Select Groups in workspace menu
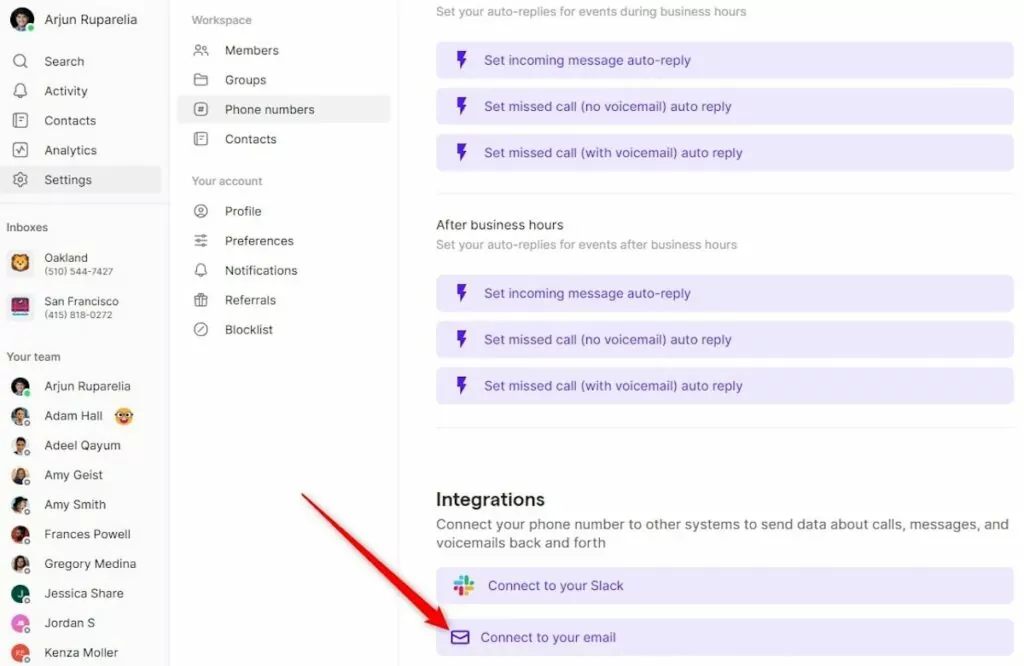 245,80
